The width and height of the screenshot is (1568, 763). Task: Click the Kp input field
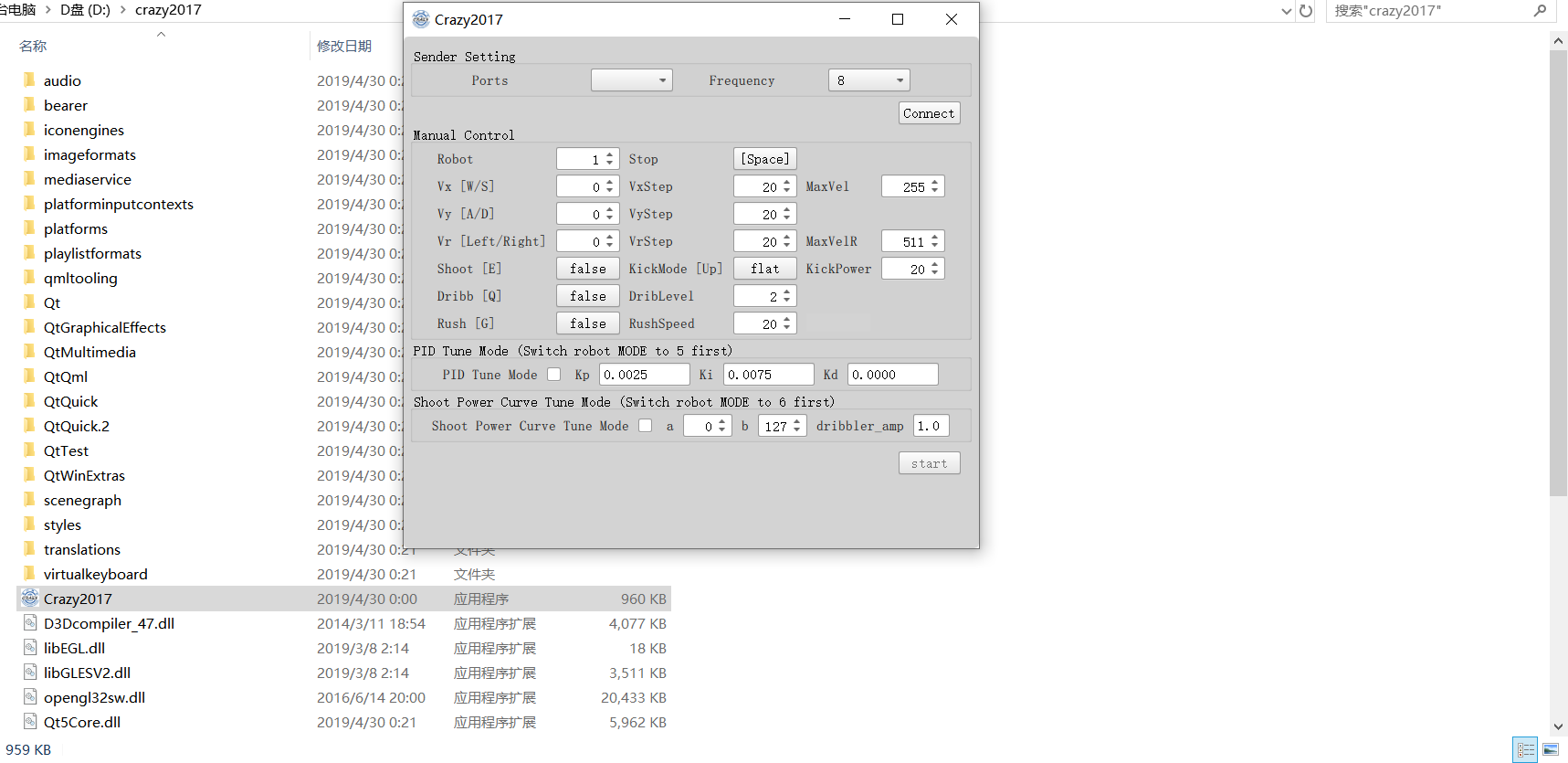click(x=644, y=375)
